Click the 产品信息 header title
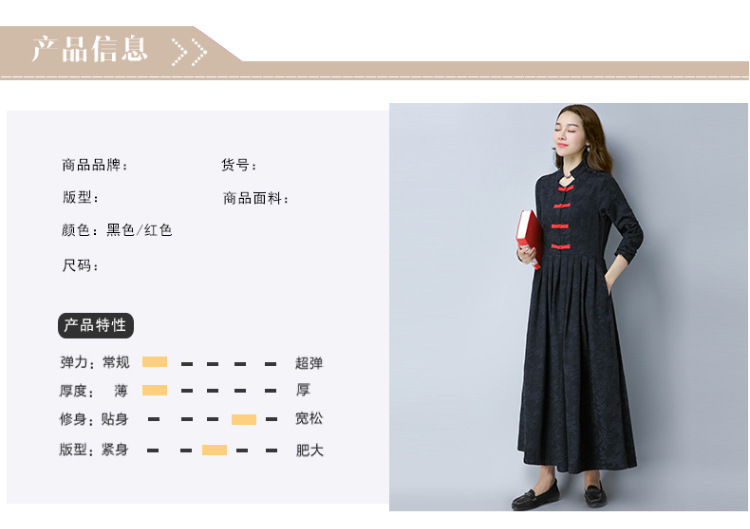Screen dimensions: 750x529 [x=89, y=49]
